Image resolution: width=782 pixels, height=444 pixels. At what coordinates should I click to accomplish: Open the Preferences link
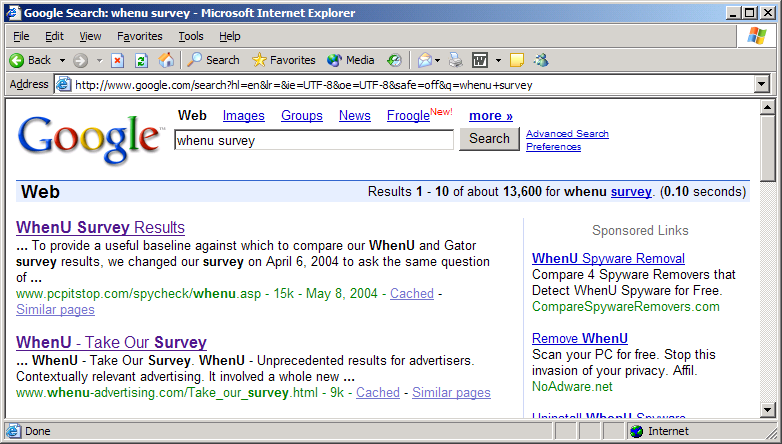[554, 147]
